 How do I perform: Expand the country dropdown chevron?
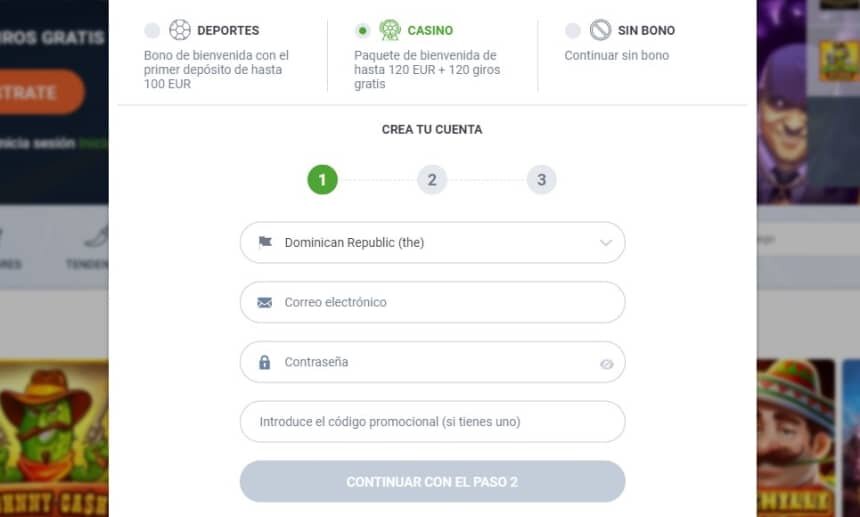tap(606, 242)
